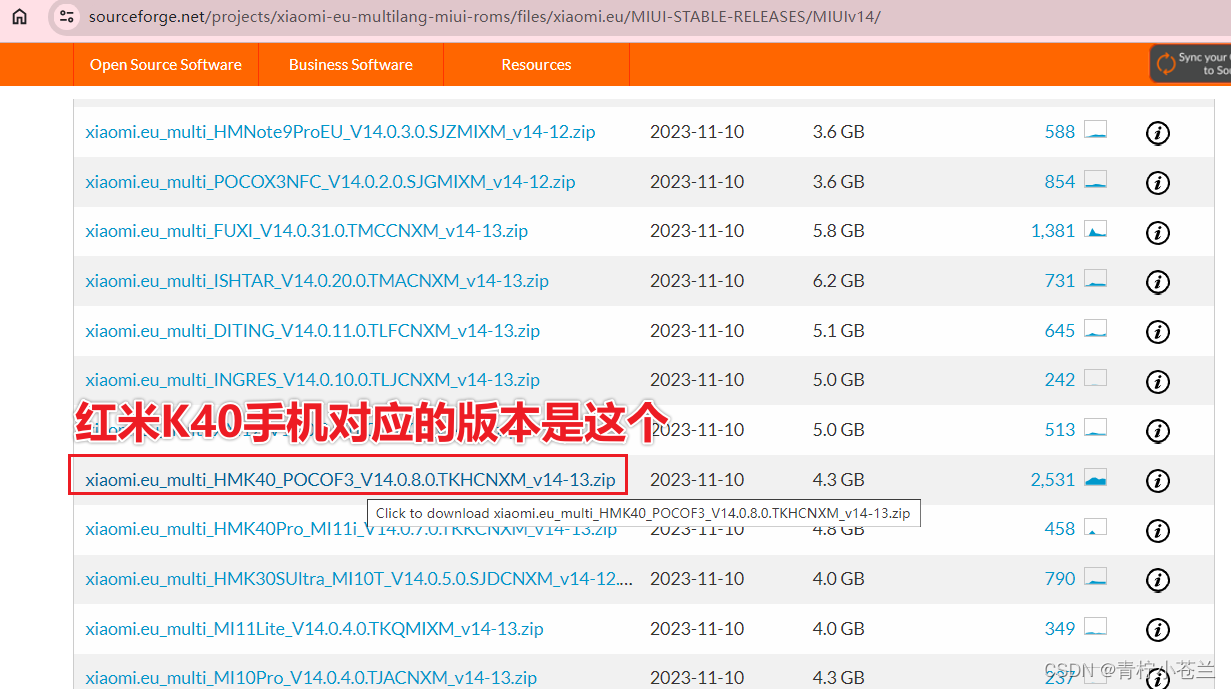The height and width of the screenshot is (689, 1231).
Task: Download INGRES V14.0.10.0 zip file
Action: pyautogui.click(x=312, y=380)
